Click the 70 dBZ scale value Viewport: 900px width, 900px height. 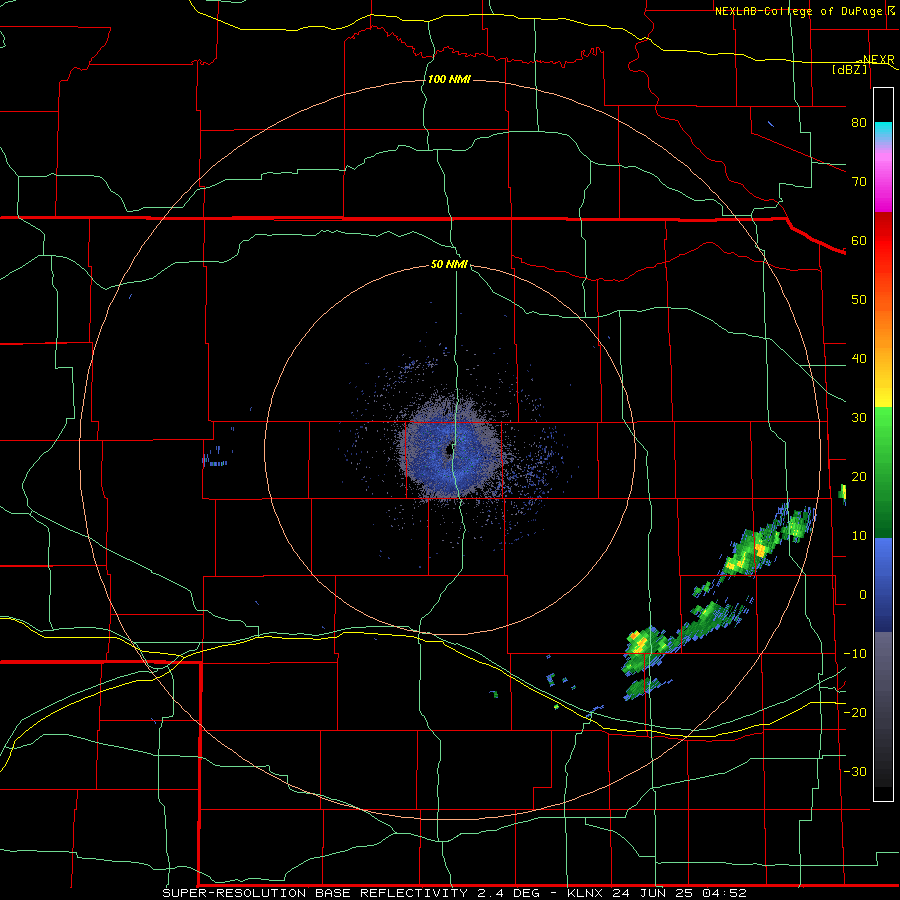coord(859,182)
